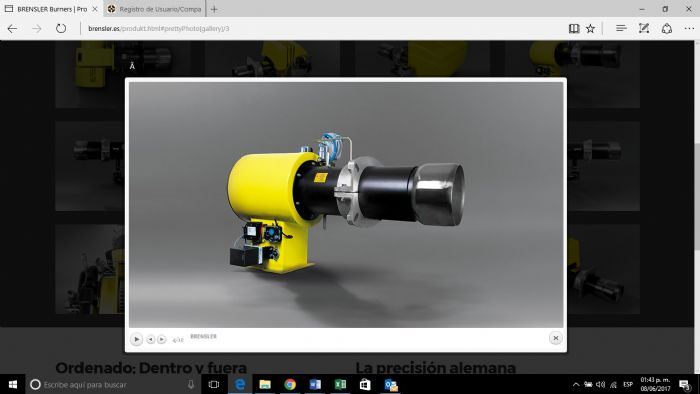Click 'La precisión alemana' heading
This screenshot has width=700, height=394.
(435, 367)
